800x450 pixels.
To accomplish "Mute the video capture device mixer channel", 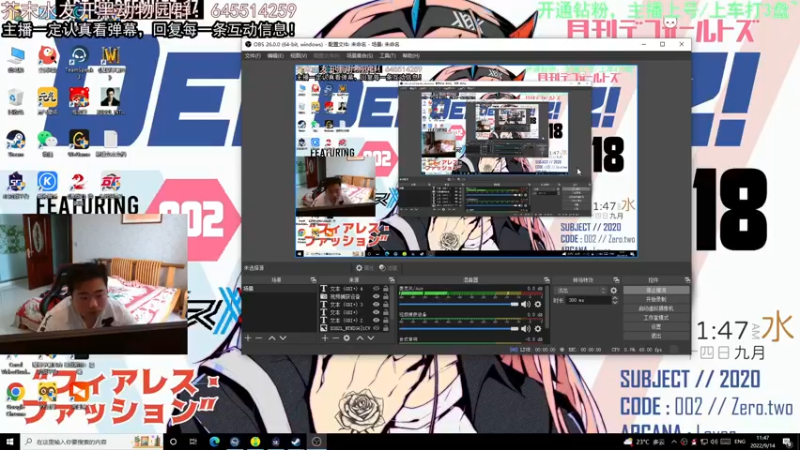I will tap(526, 329).
